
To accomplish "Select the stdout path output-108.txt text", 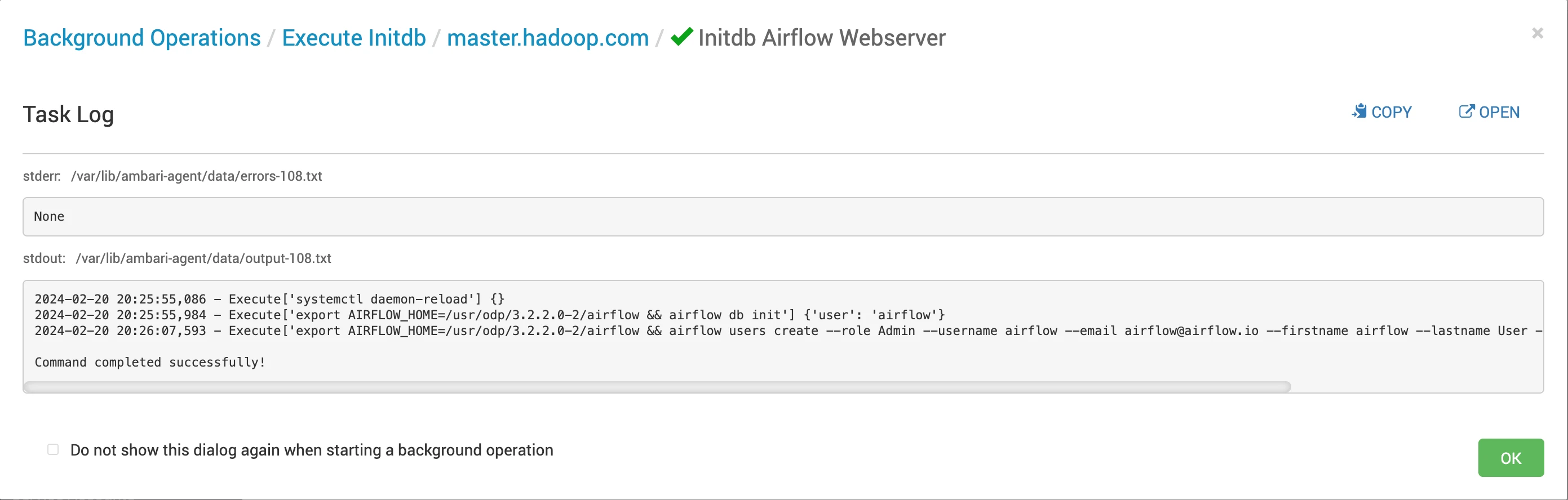I will coord(203,258).
